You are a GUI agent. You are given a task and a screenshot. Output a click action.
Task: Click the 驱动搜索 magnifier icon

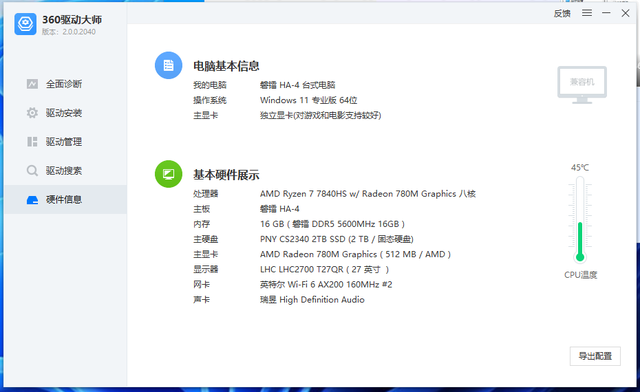(32, 171)
